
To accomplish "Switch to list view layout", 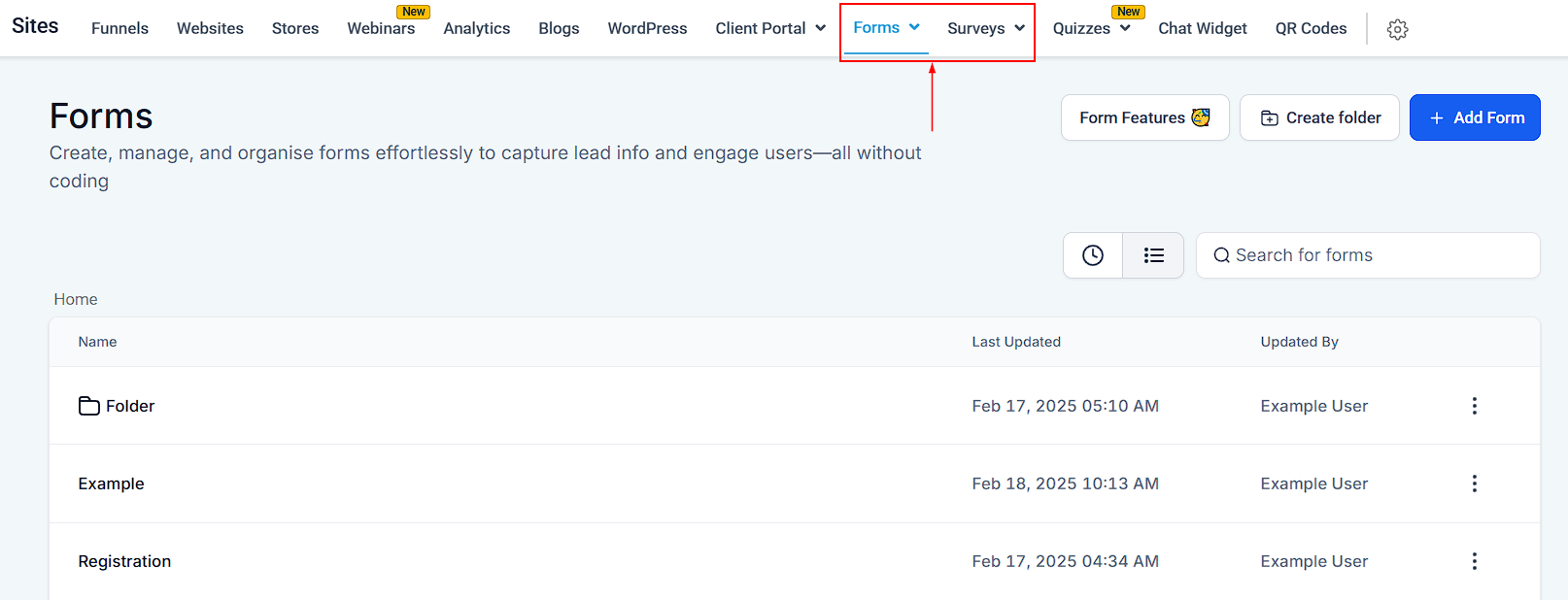I will tap(1153, 255).
